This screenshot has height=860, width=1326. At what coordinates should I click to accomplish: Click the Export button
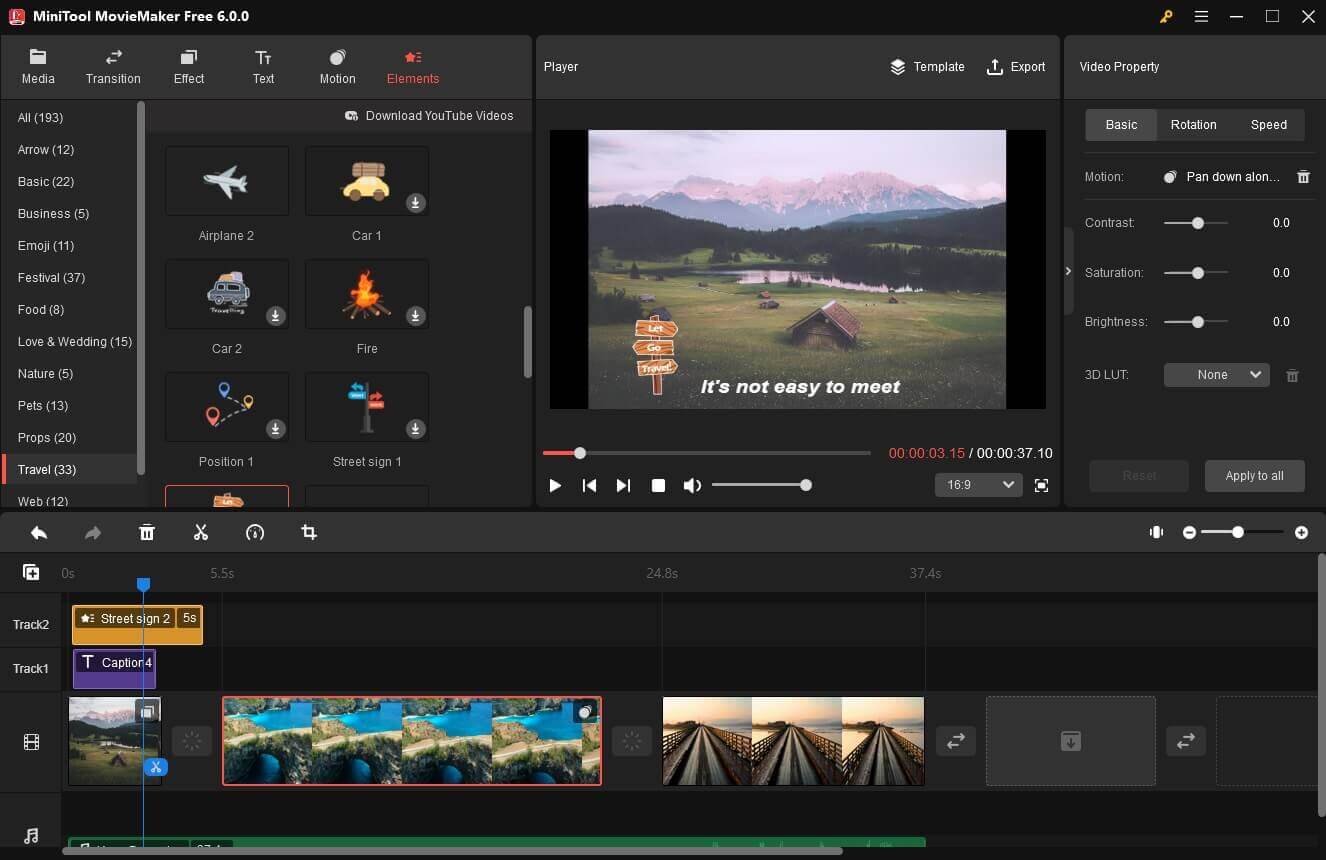pyautogui.click(x=1016, y=67)
